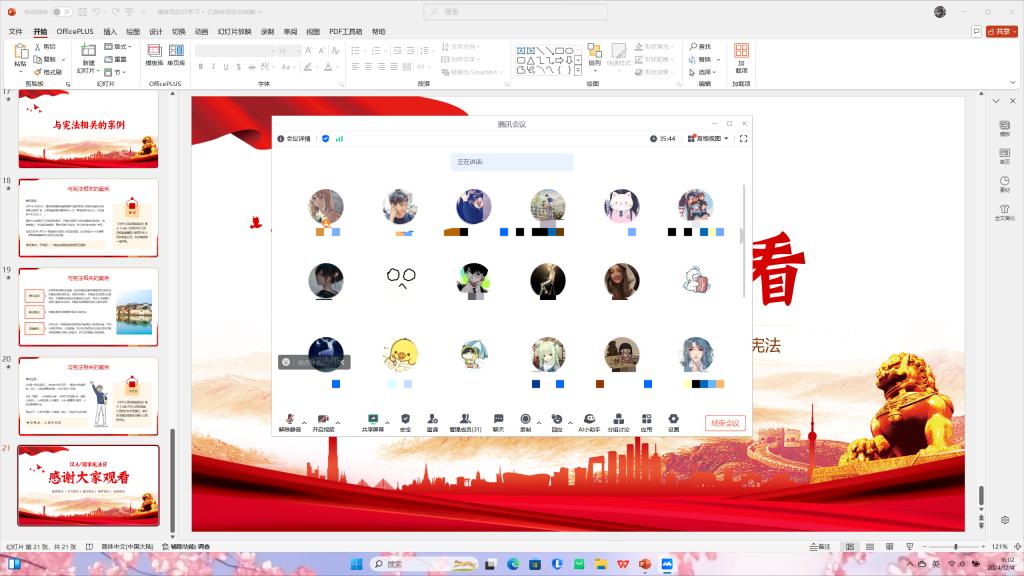Viewport: 1024px width, 576px height.
Task: Expand the video options arrow in meeting
Action: (338, 423)
